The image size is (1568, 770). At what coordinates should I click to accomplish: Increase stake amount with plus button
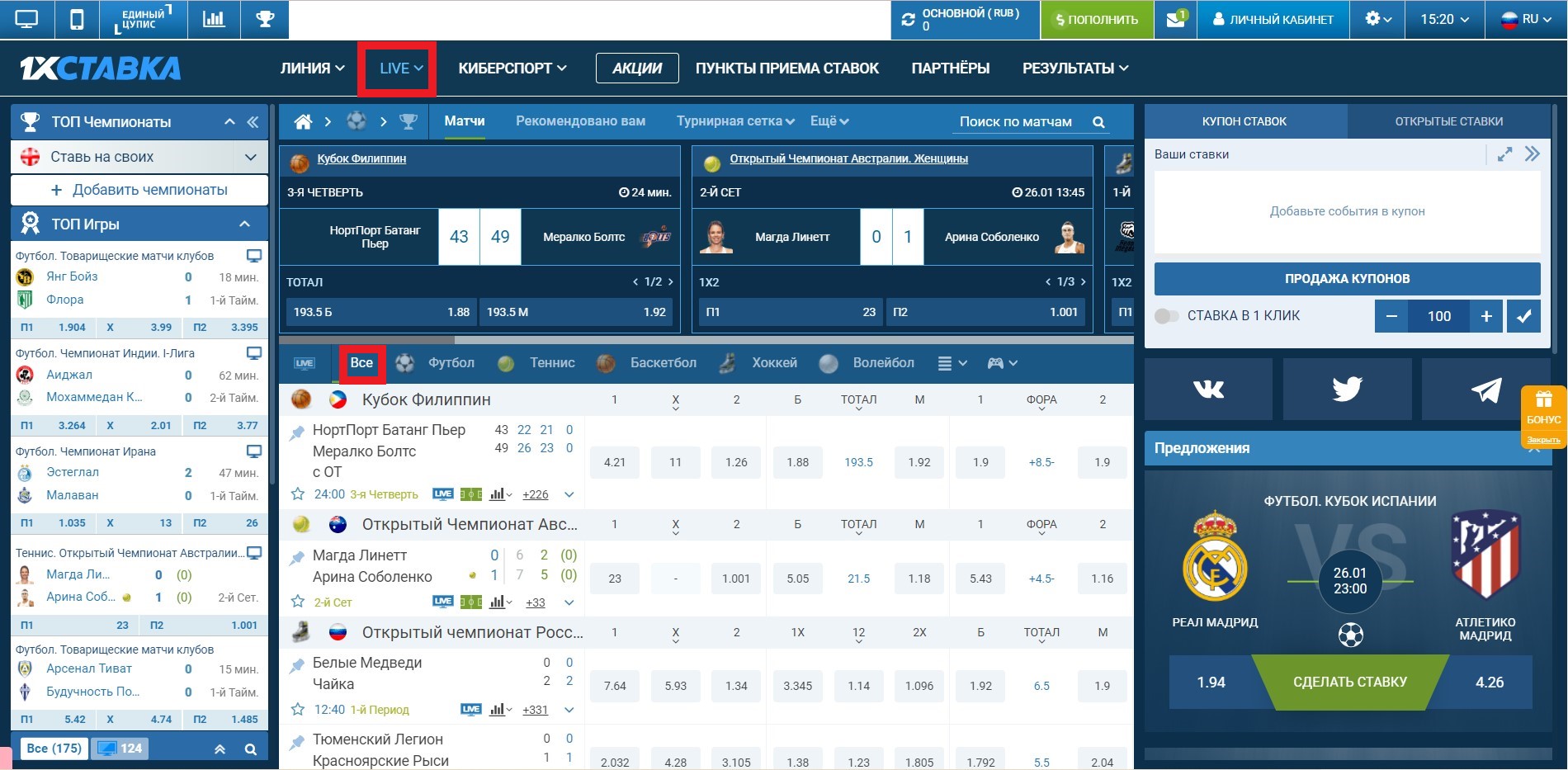tap(1486, 316)
